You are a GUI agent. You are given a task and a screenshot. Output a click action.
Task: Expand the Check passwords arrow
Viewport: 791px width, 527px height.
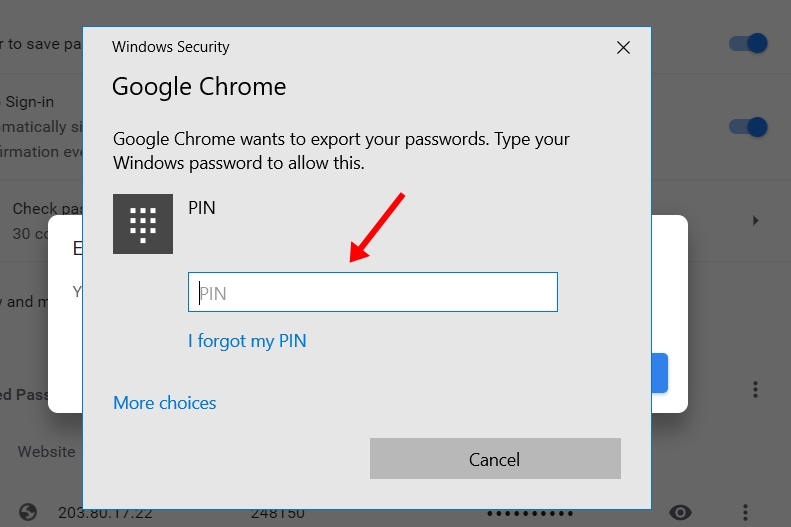755,220
